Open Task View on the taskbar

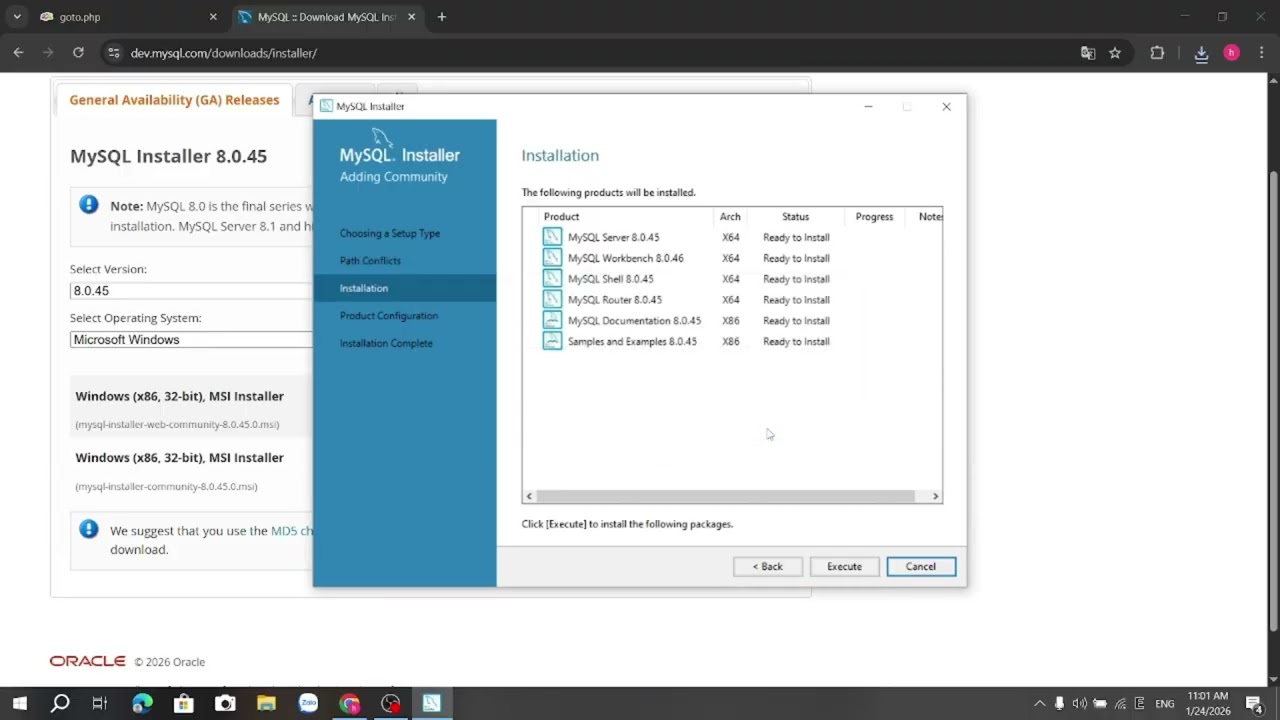(100, 703)
